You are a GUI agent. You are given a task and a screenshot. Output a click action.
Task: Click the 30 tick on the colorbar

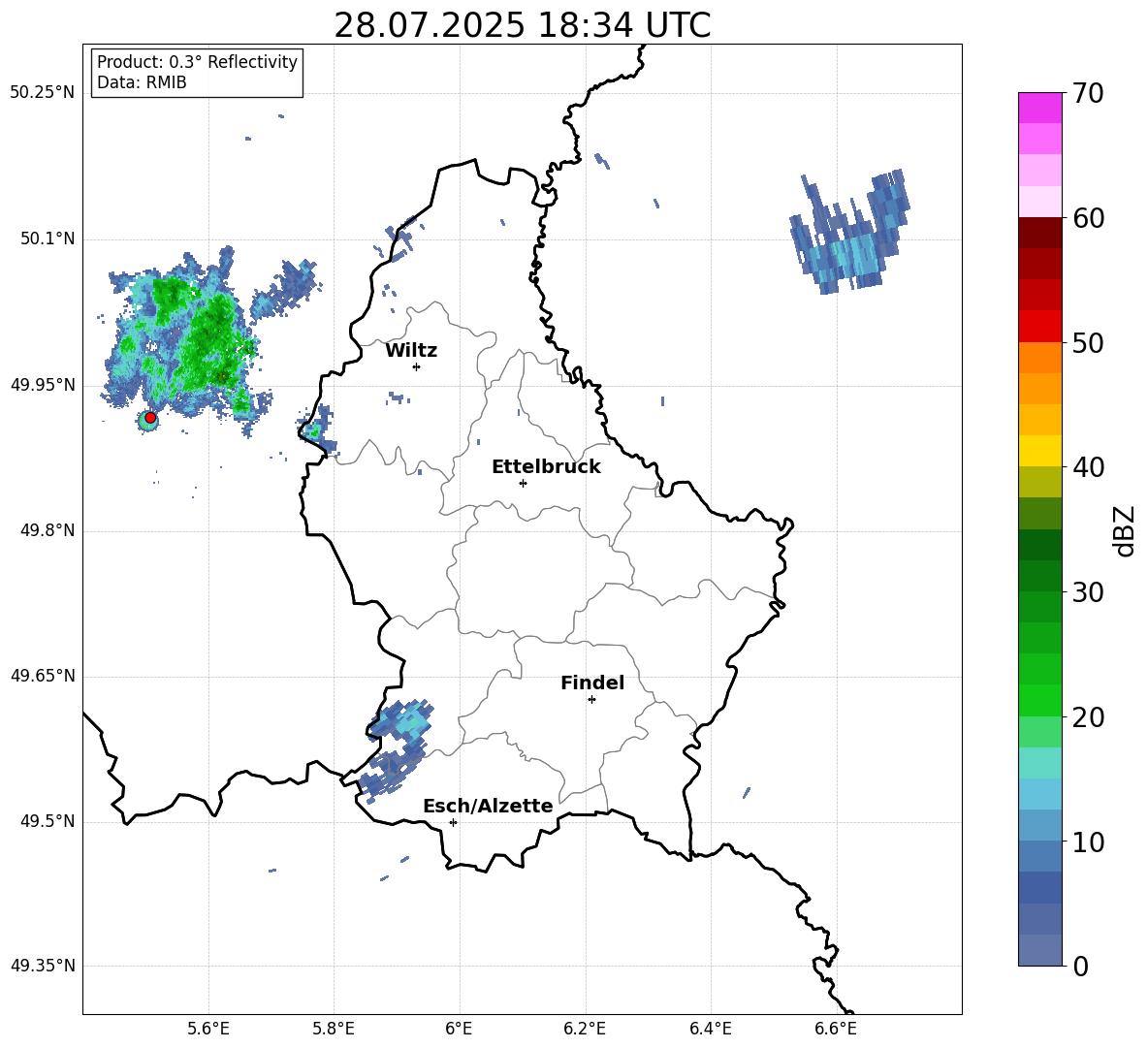(1088, 592)
